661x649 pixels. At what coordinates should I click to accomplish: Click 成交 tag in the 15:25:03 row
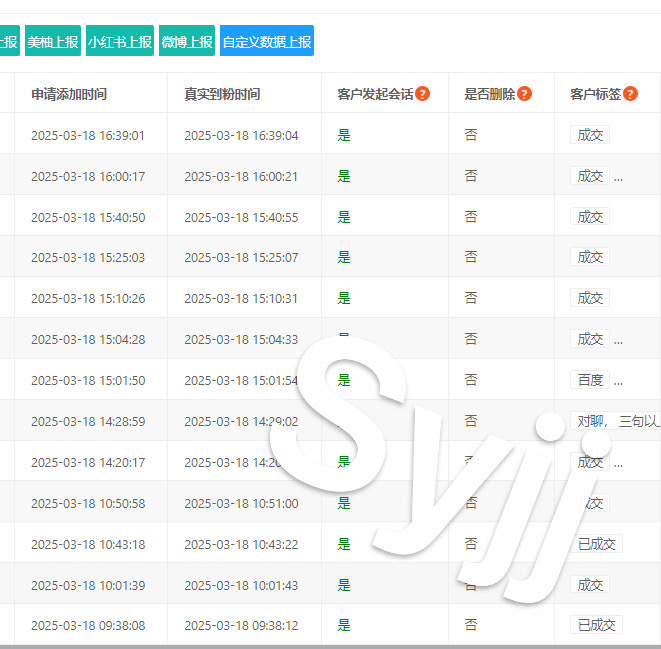[x=590, y=257]
